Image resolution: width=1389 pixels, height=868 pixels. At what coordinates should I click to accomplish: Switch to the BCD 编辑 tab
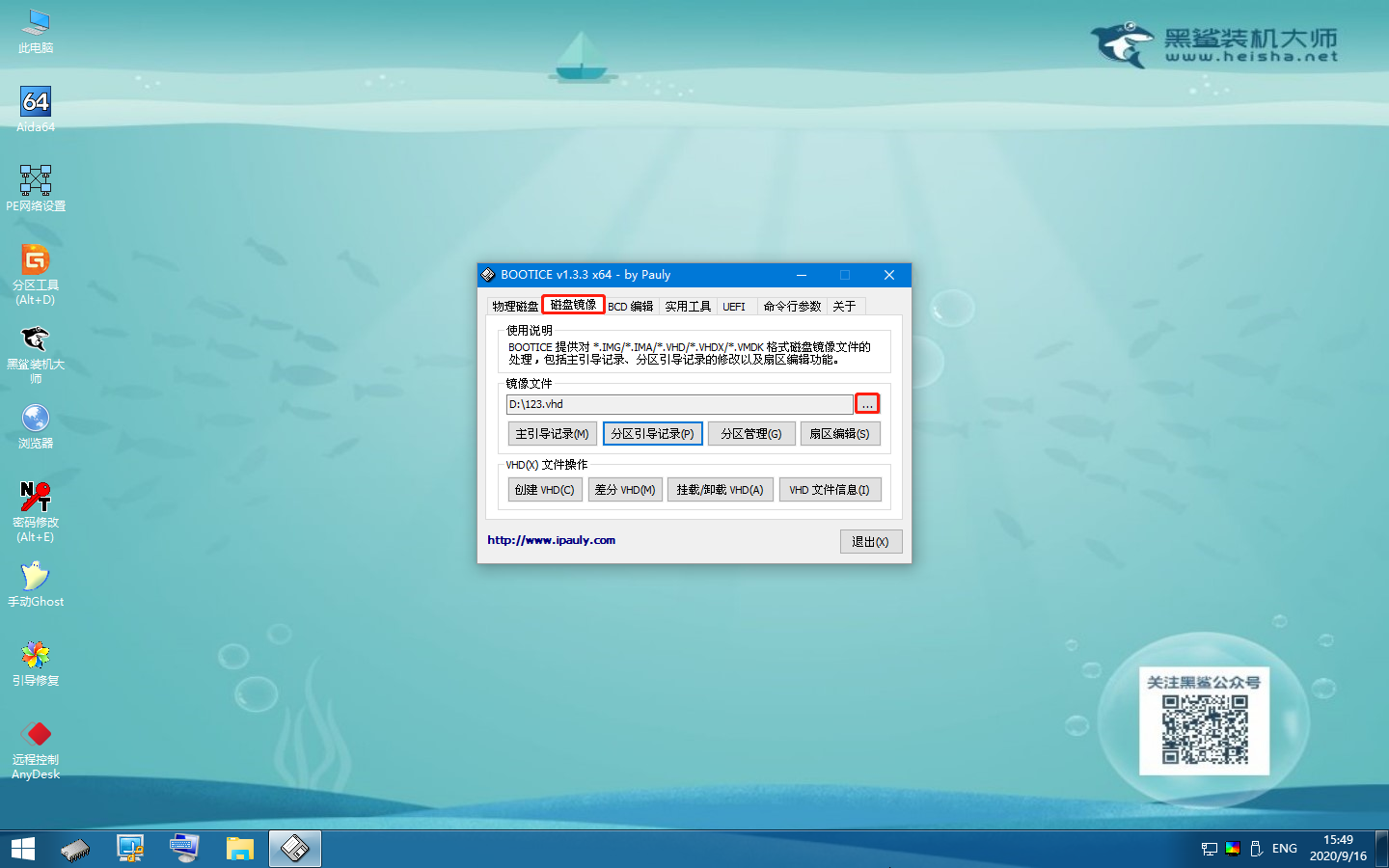click(632, 305)
